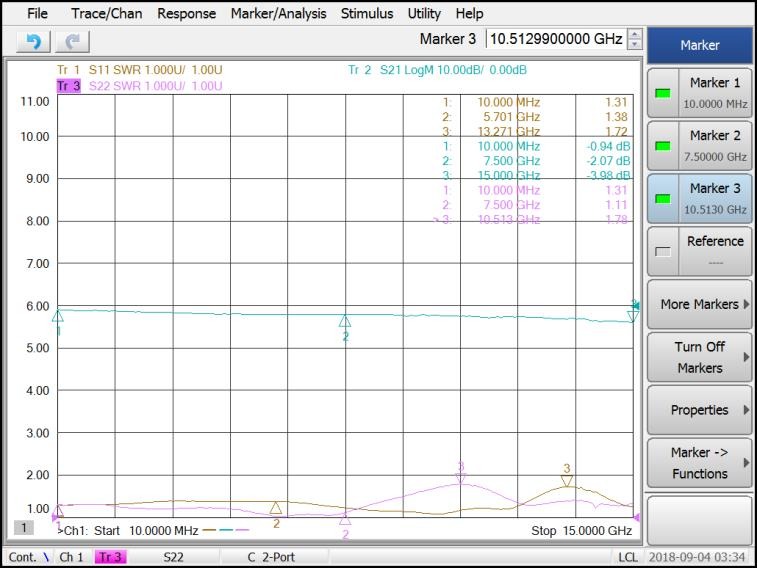The image size is (758, 568).
Task: Open the Stimulus menu
Action: click(x=367, y=14)
